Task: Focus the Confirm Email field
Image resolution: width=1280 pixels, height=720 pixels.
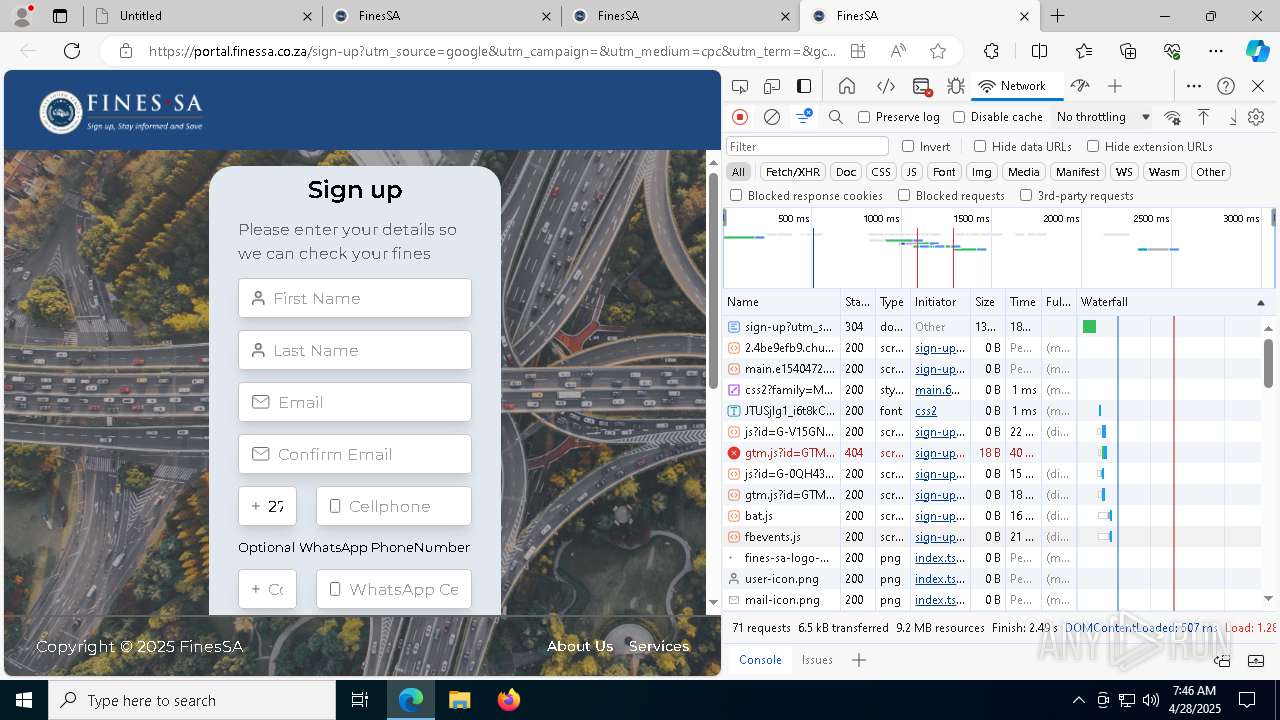Action: (x=355, y=454)
